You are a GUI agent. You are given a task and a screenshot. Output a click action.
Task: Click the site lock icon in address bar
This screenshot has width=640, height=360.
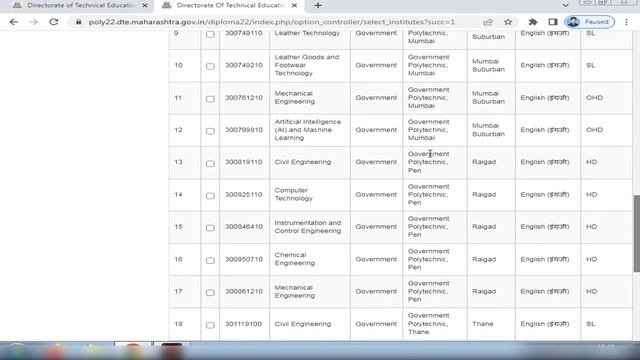[x=79, y=22]
